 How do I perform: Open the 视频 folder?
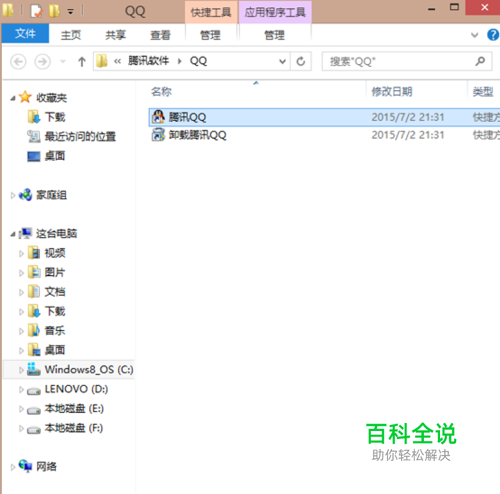click(55, 253)
